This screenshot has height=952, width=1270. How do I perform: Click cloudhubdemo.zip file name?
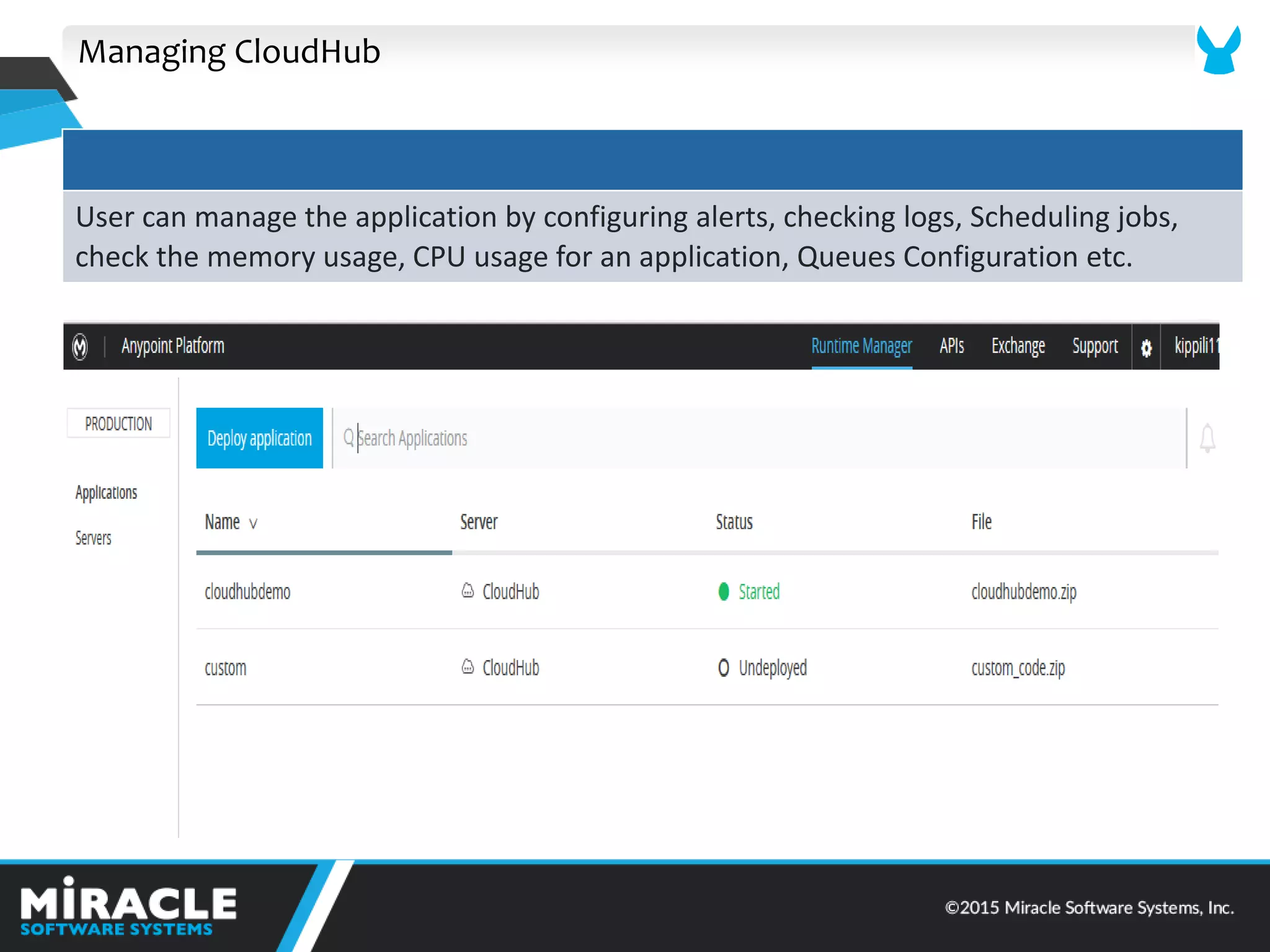pos(1023,592)
